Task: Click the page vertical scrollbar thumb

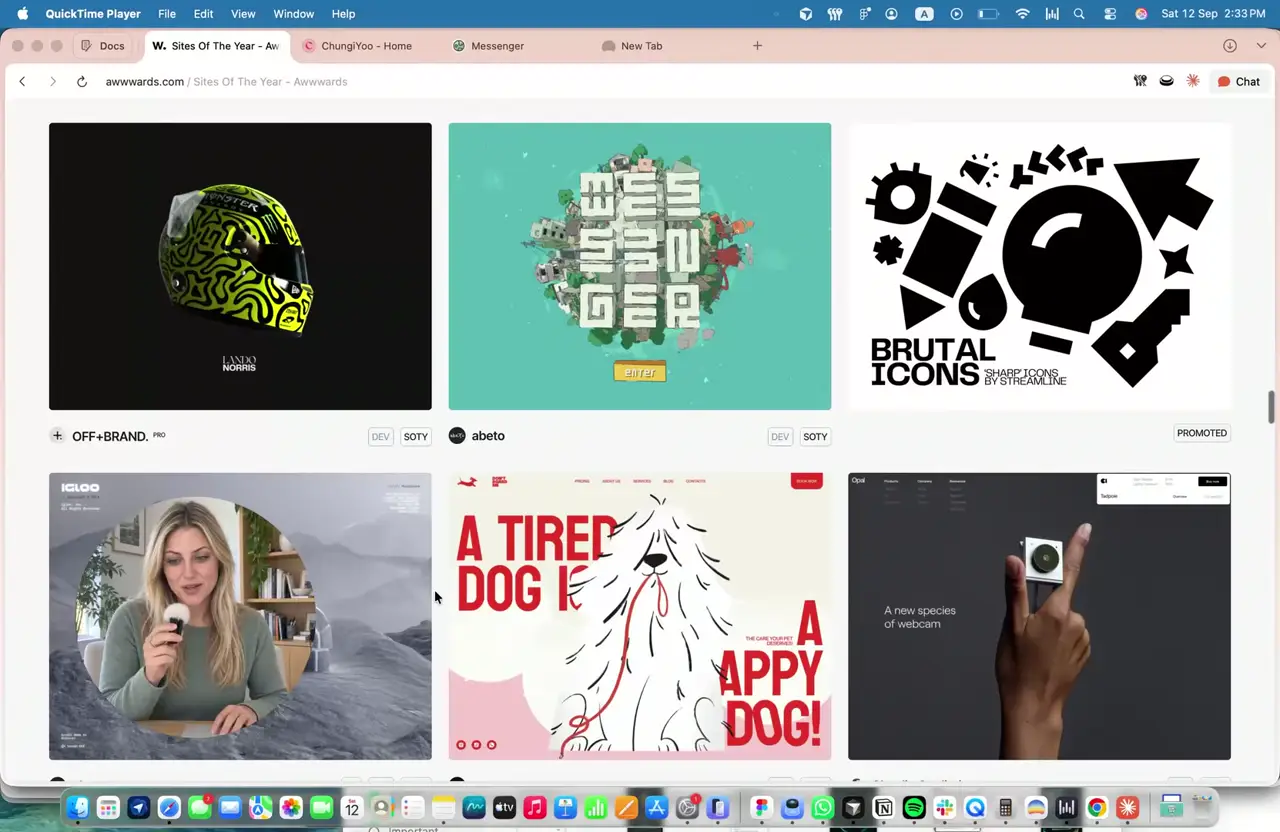Action: [1272, 408]
